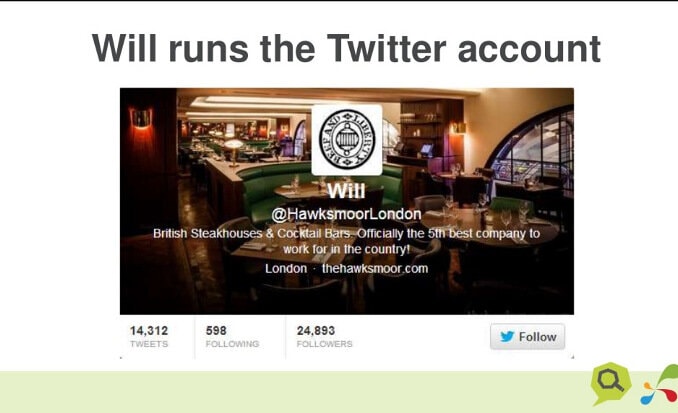Click the FOLLOWING label
678x413 pixels.
(x=232, y=344)
